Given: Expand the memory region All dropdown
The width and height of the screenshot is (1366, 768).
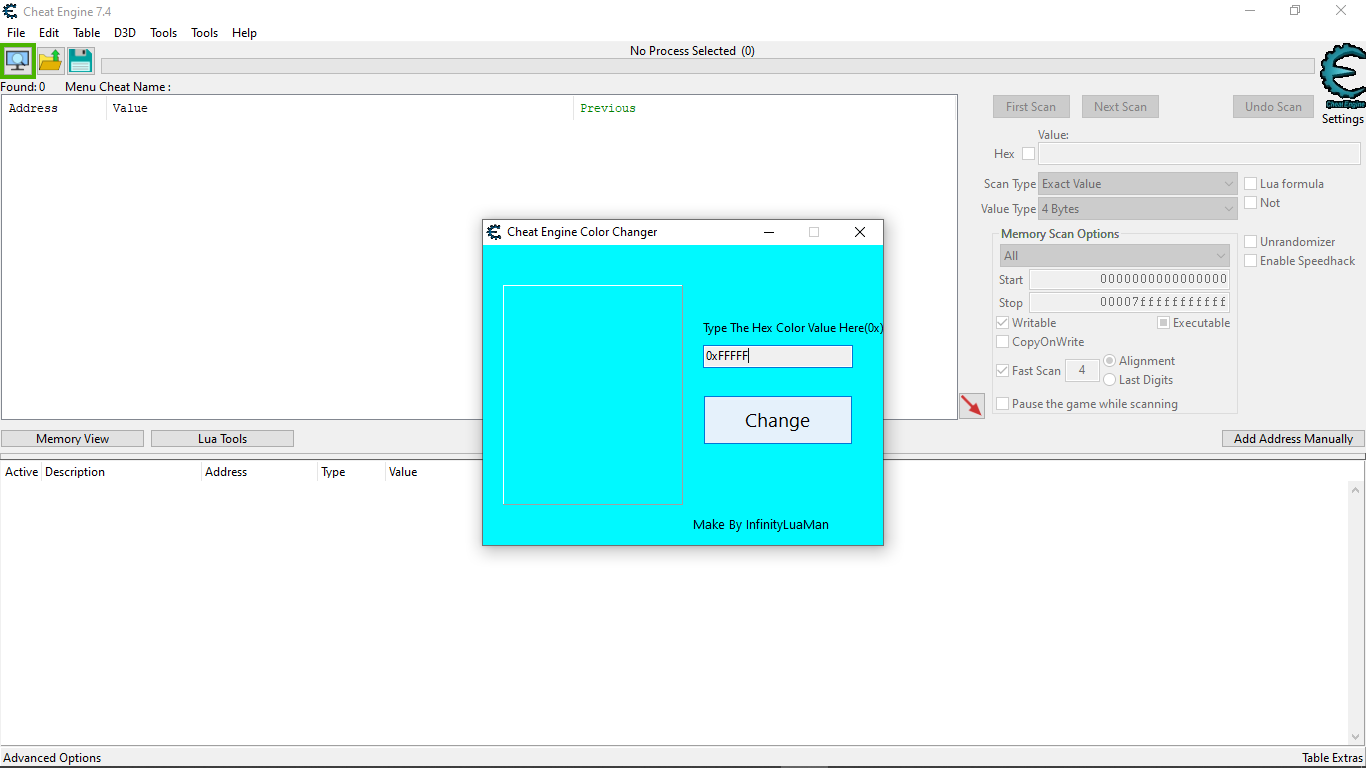Looking at the screenshot, I should [x=1114, y=256].
